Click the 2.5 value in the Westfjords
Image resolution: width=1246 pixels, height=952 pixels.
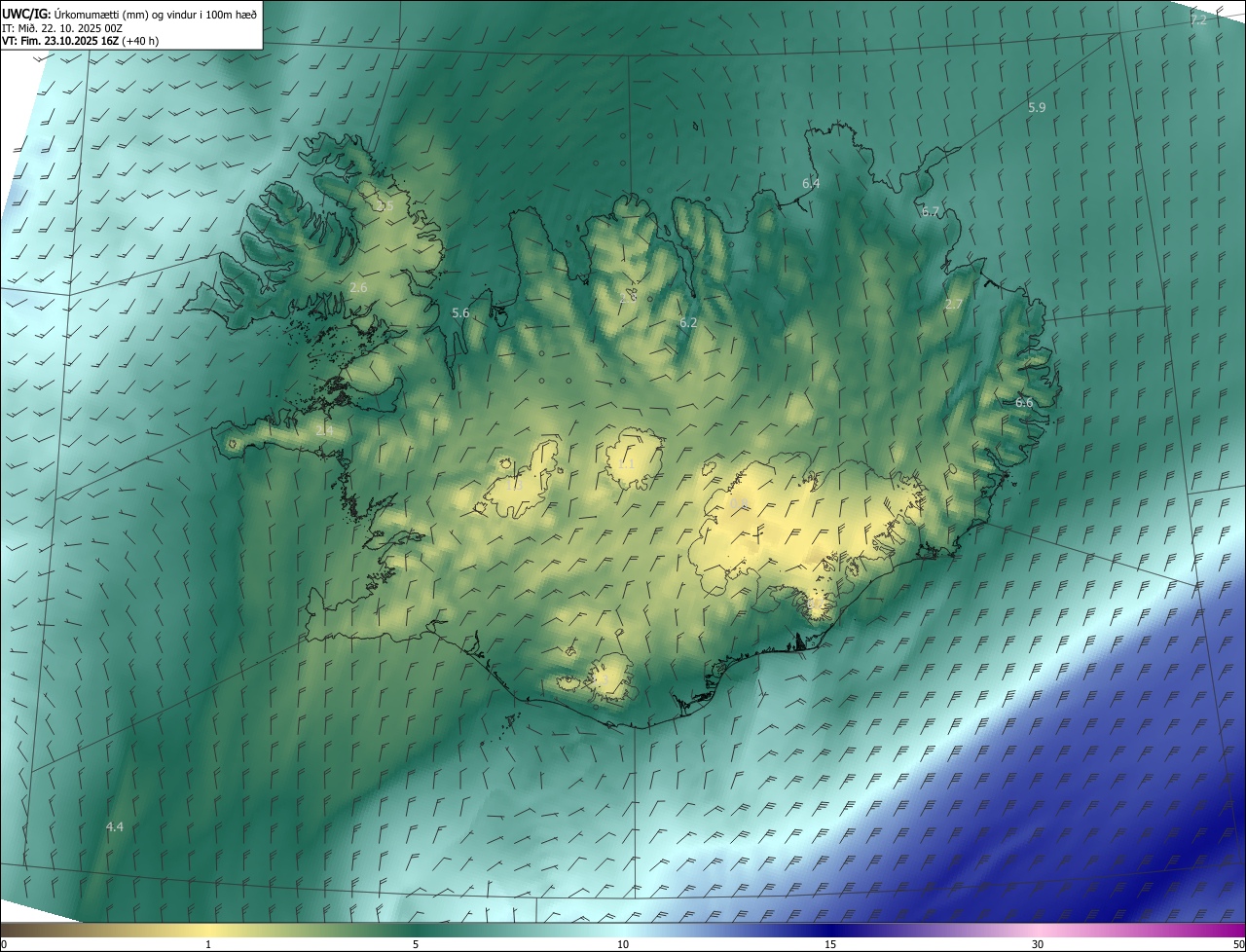pos(385,206)
